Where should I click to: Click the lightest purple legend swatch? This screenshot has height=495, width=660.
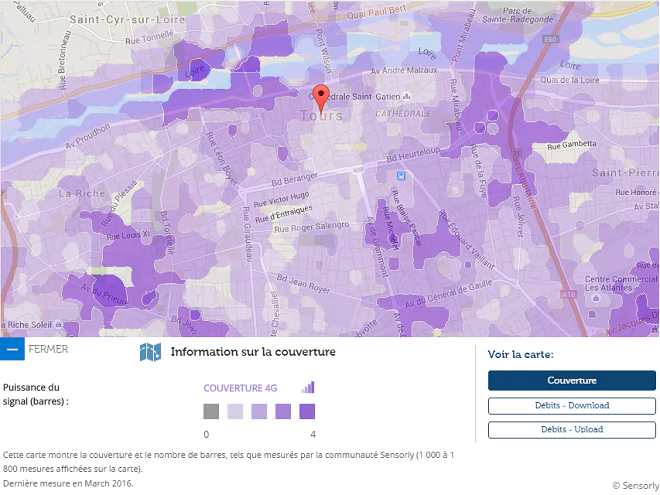[235, 411]
